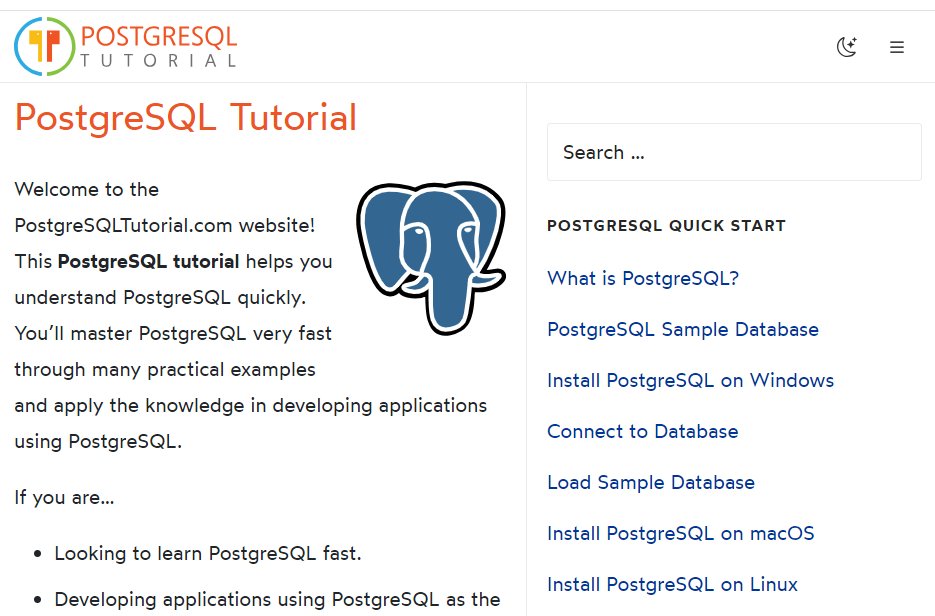Image resolution: width=935 pixels, height=616 pixels.
Task: Click the 'POSTGRESQL QUICK START' sidebar heading
Action: 667,225
